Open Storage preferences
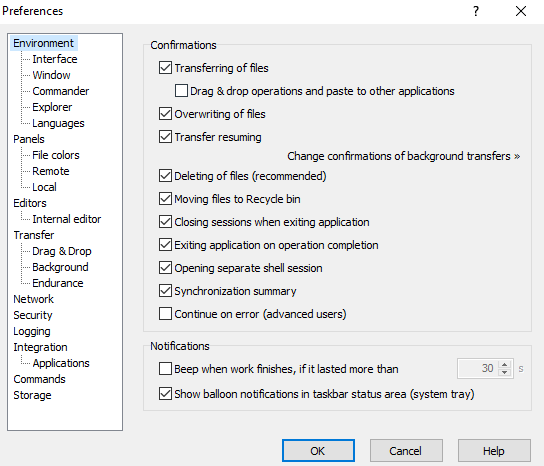Image resolution: width=544 pixels, height=466 pixels. [x=32, y=395]
